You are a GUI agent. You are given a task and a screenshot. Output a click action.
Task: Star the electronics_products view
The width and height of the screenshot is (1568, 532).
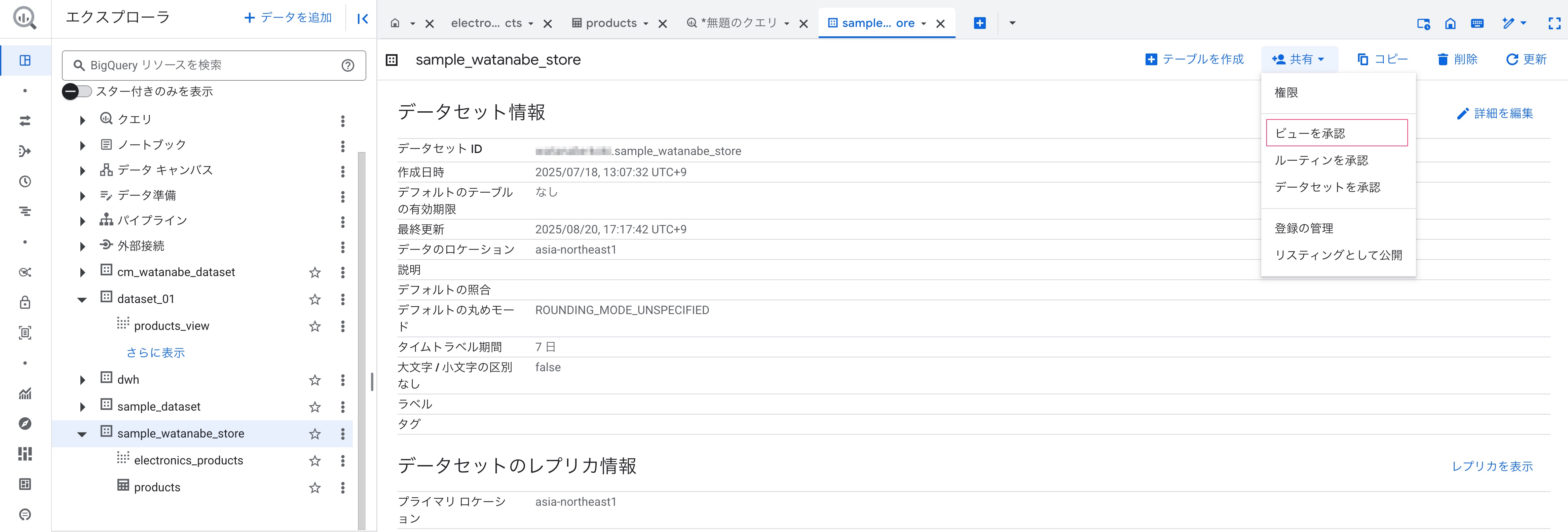(x=315, y=461)
